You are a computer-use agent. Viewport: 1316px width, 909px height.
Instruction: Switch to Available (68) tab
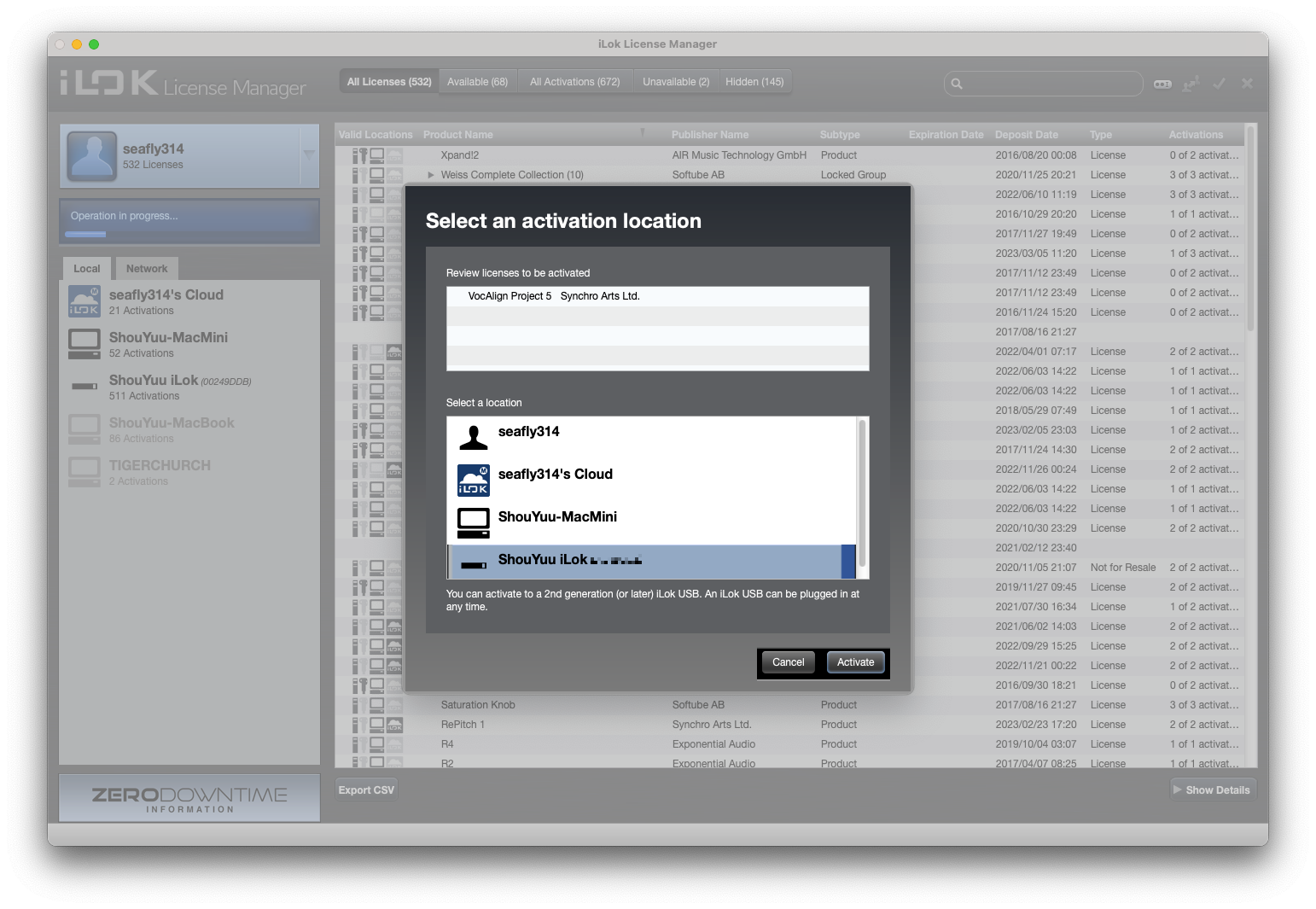click(x=477, y=82)
